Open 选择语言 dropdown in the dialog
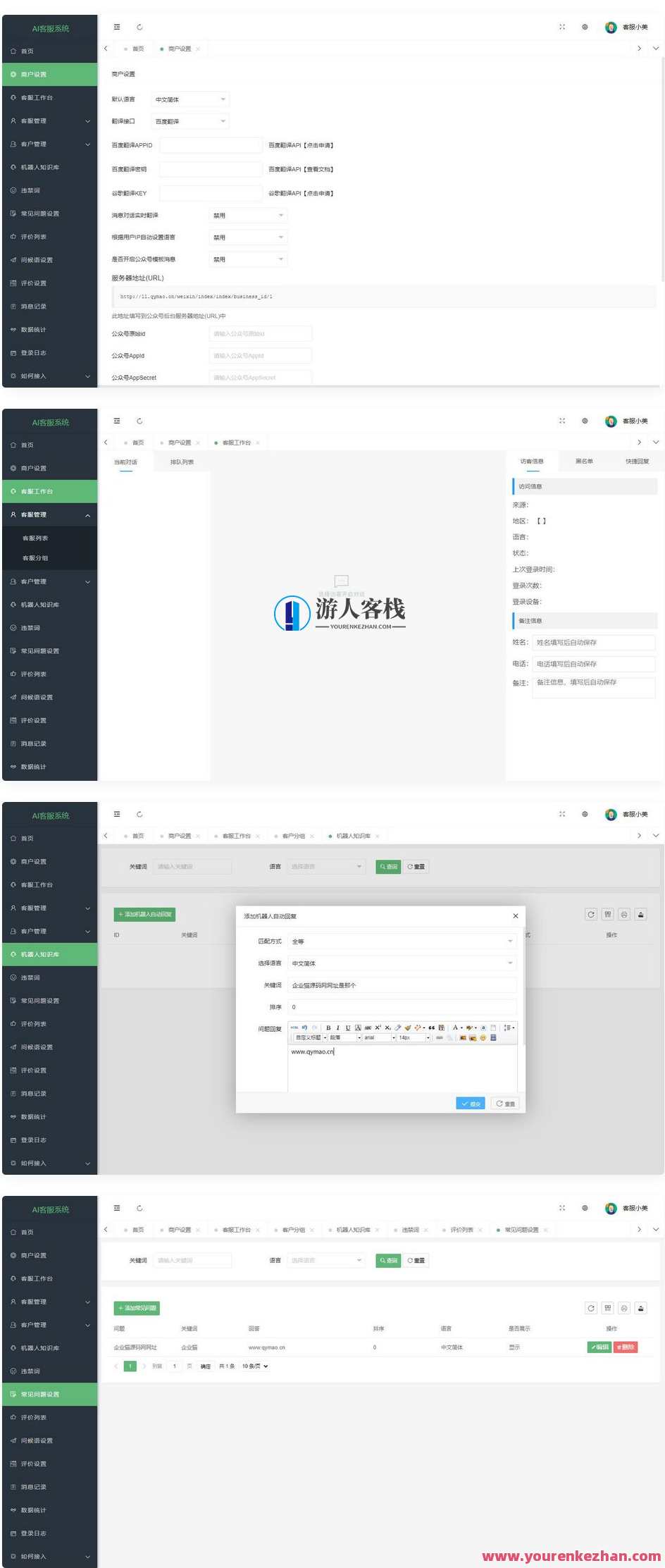Viewport: 665px width, 1568px height. click(x=402, y=963)
